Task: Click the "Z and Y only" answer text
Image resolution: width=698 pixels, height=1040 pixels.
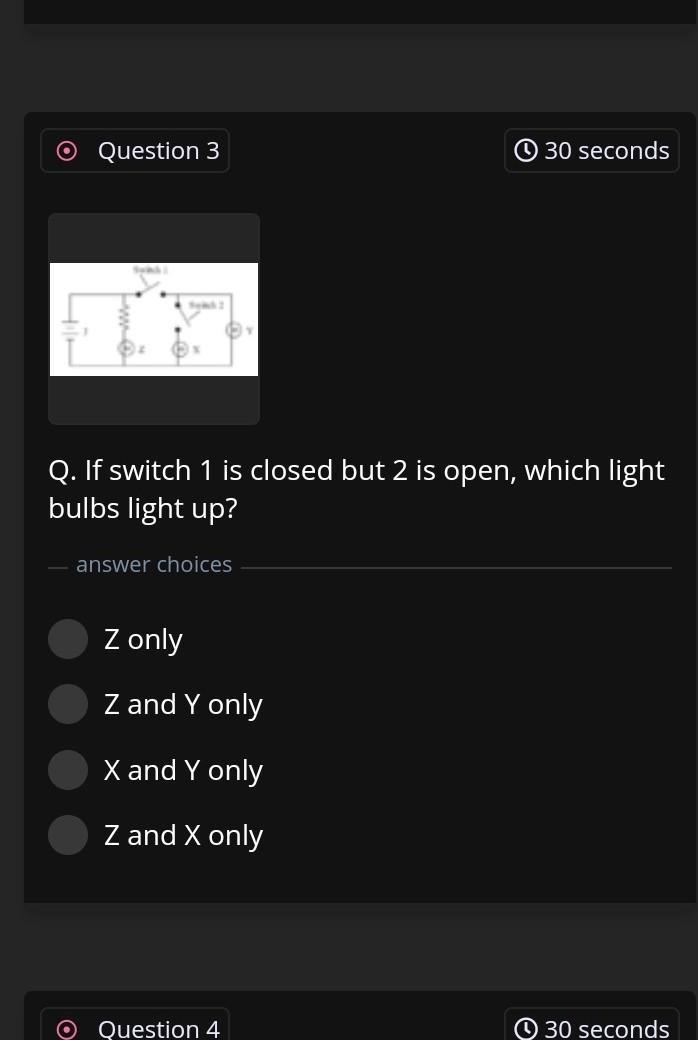Action: (183, 705)
